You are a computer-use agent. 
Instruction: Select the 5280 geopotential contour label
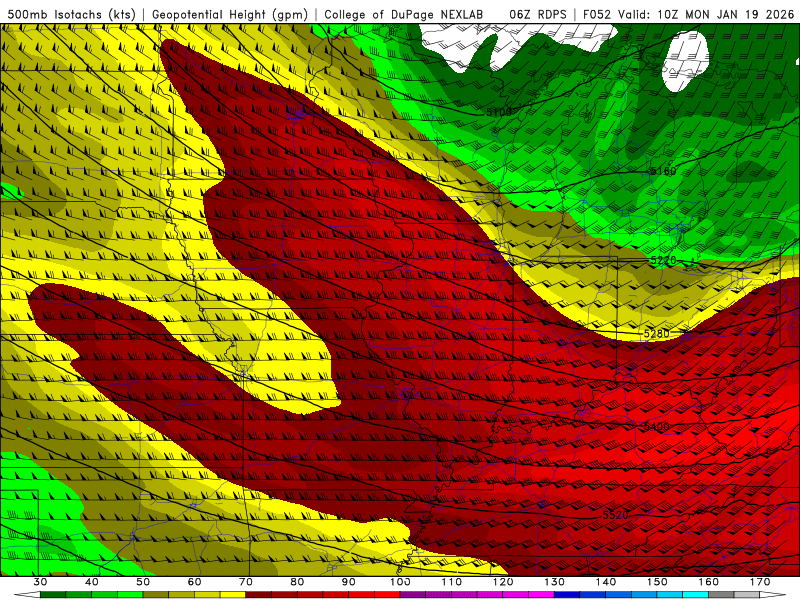point(656,333)
